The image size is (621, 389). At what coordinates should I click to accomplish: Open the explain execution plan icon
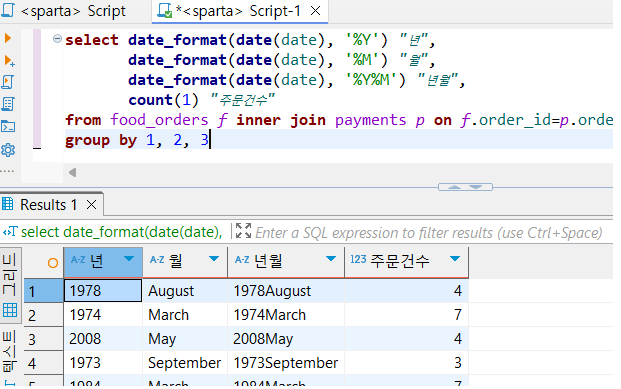8,104
